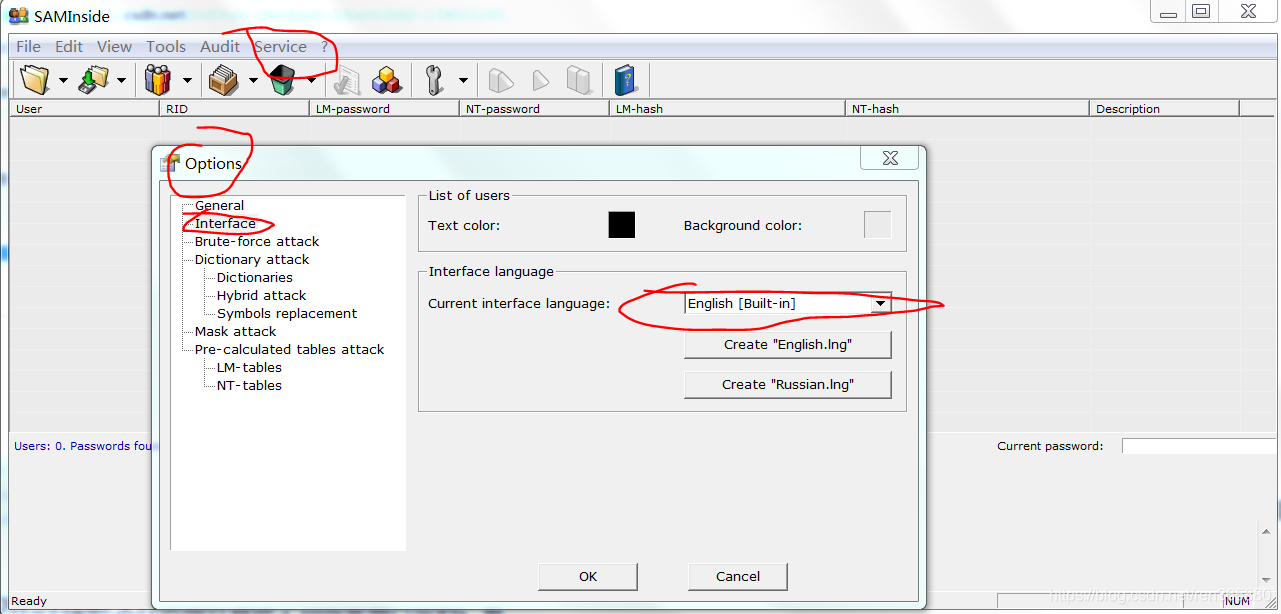Select NT-tables tree item
1281x614 pixels.
pyautogui.click(x=249, y=385)
